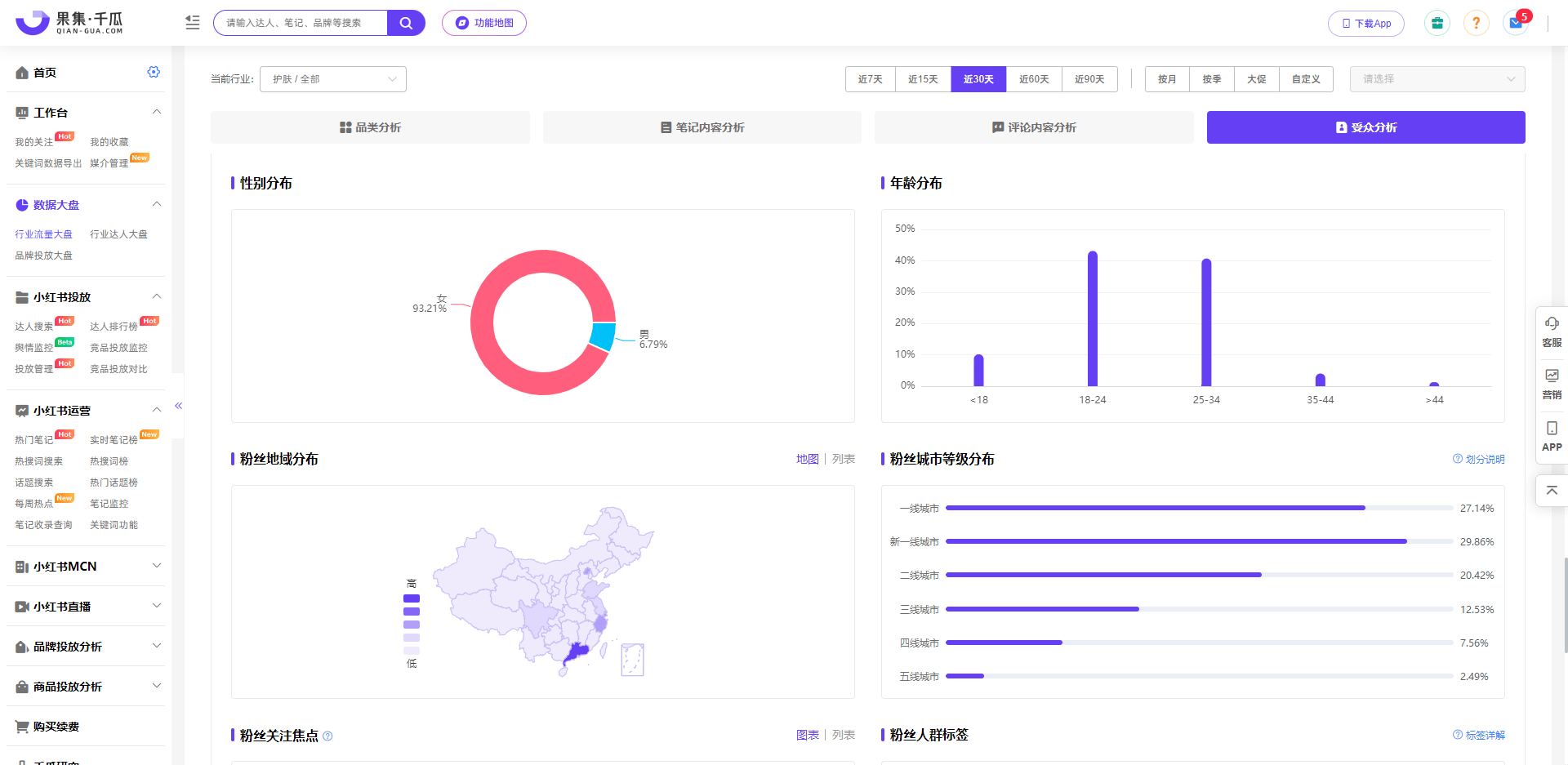Switch to the 笔记内容分析 tab
1568x765 pixels.
point(702,127)
